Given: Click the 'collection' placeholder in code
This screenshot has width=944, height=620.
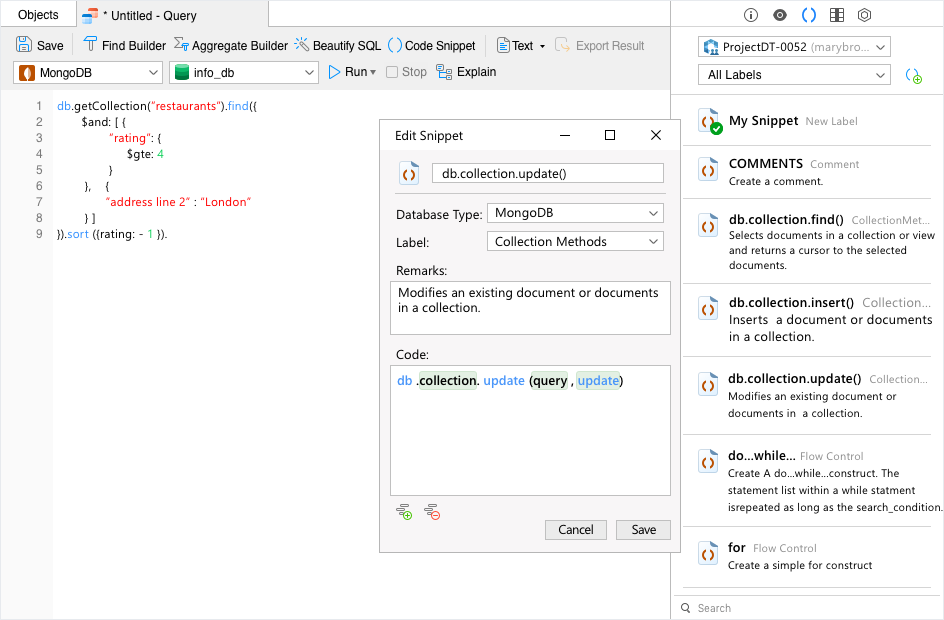Looking at the screenshot, I should [x=447, y=380].
